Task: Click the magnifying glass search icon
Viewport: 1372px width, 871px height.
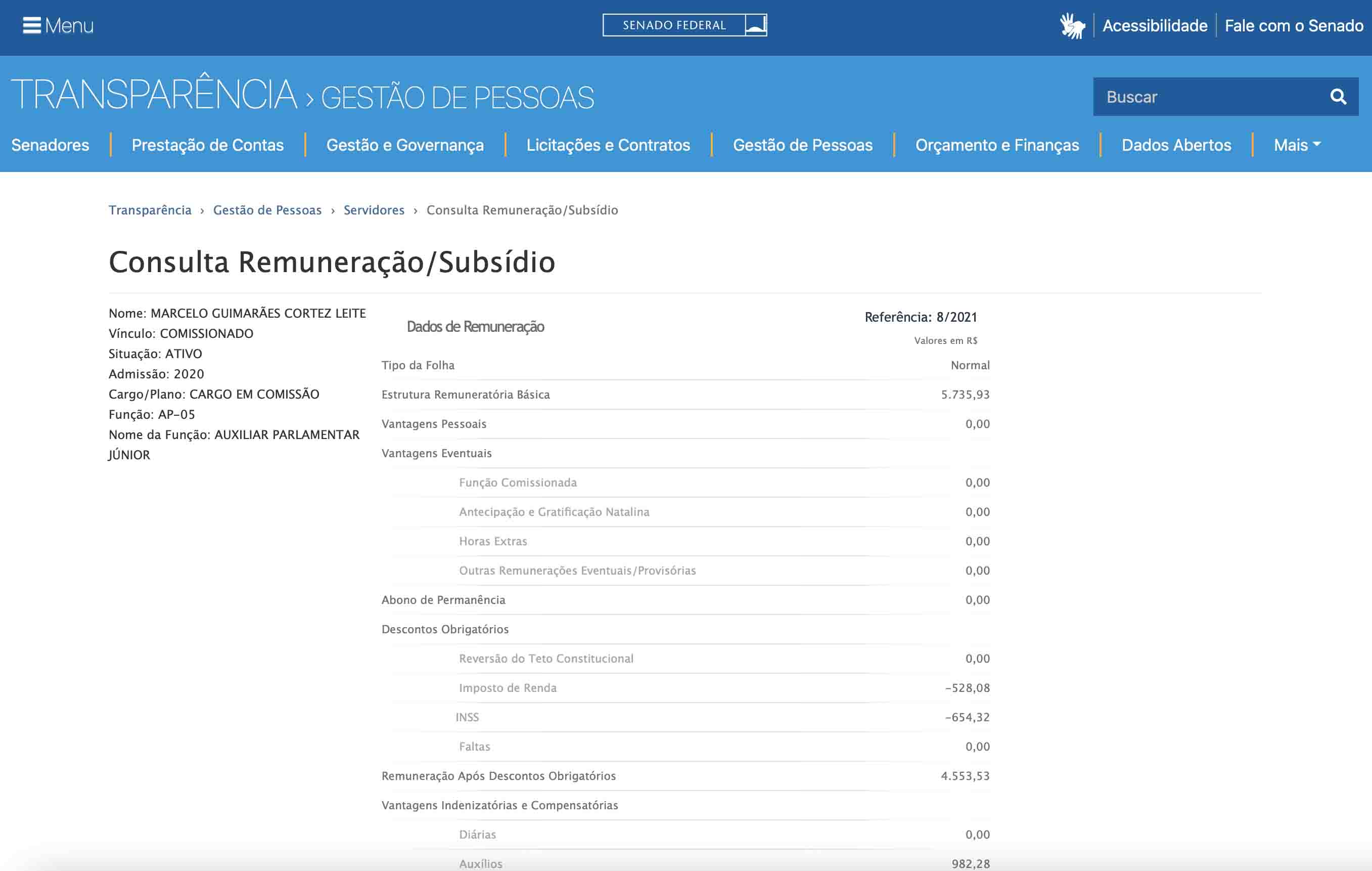Action: [x=1338, y=97]
